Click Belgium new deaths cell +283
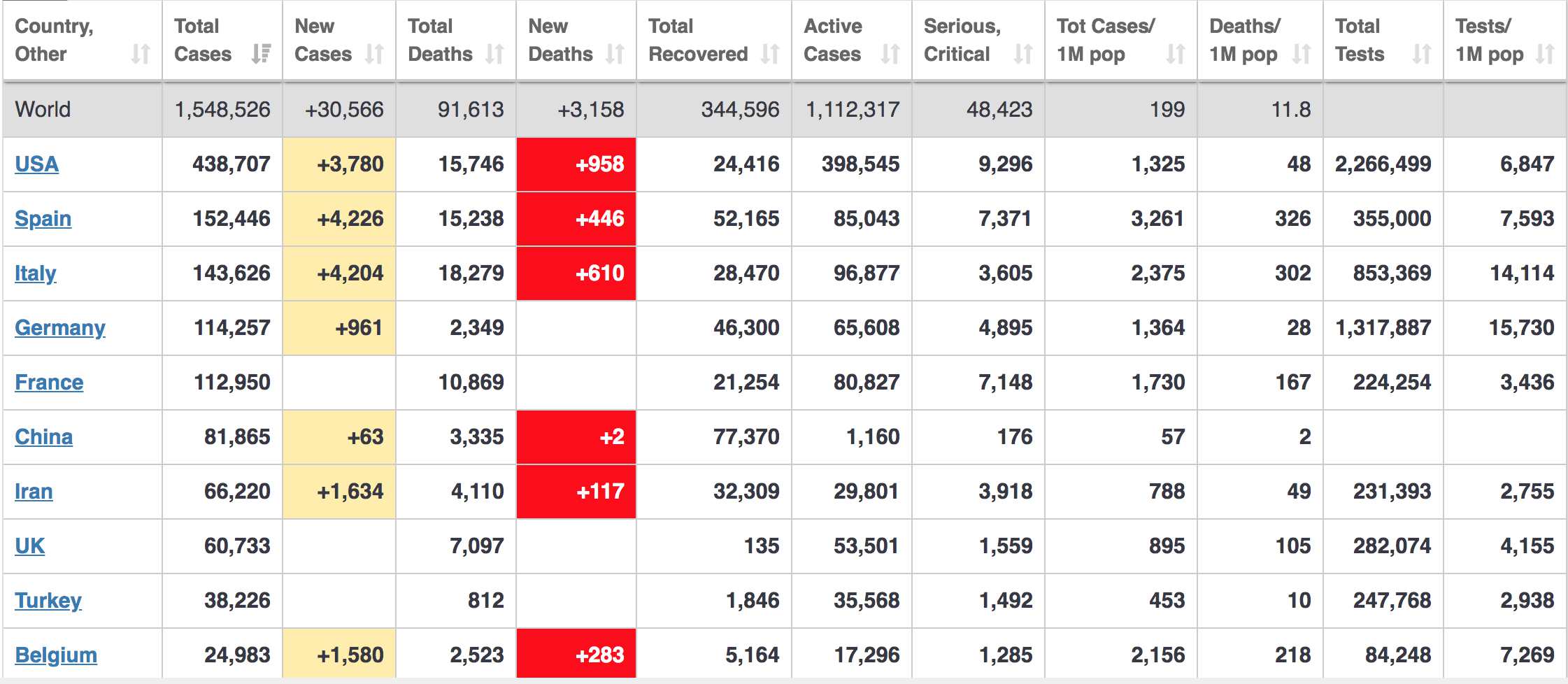Image resolution: width=1568 pixels, height=684 pixels. (x=576, y=653)
